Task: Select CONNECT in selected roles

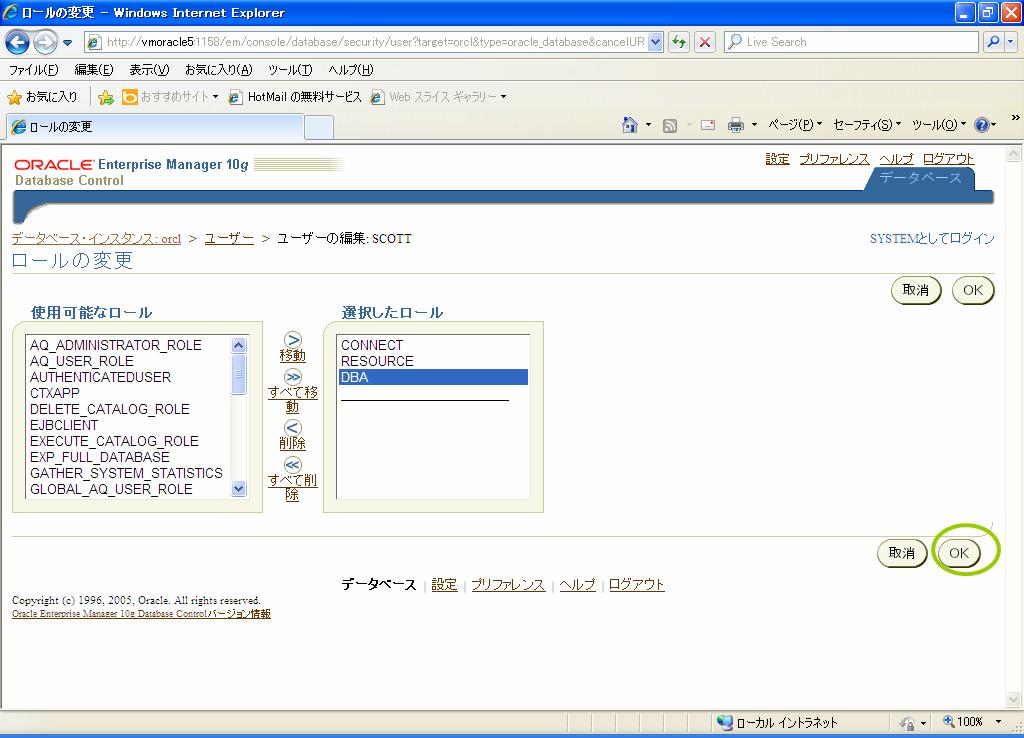Action: click(x=433, y=345)
